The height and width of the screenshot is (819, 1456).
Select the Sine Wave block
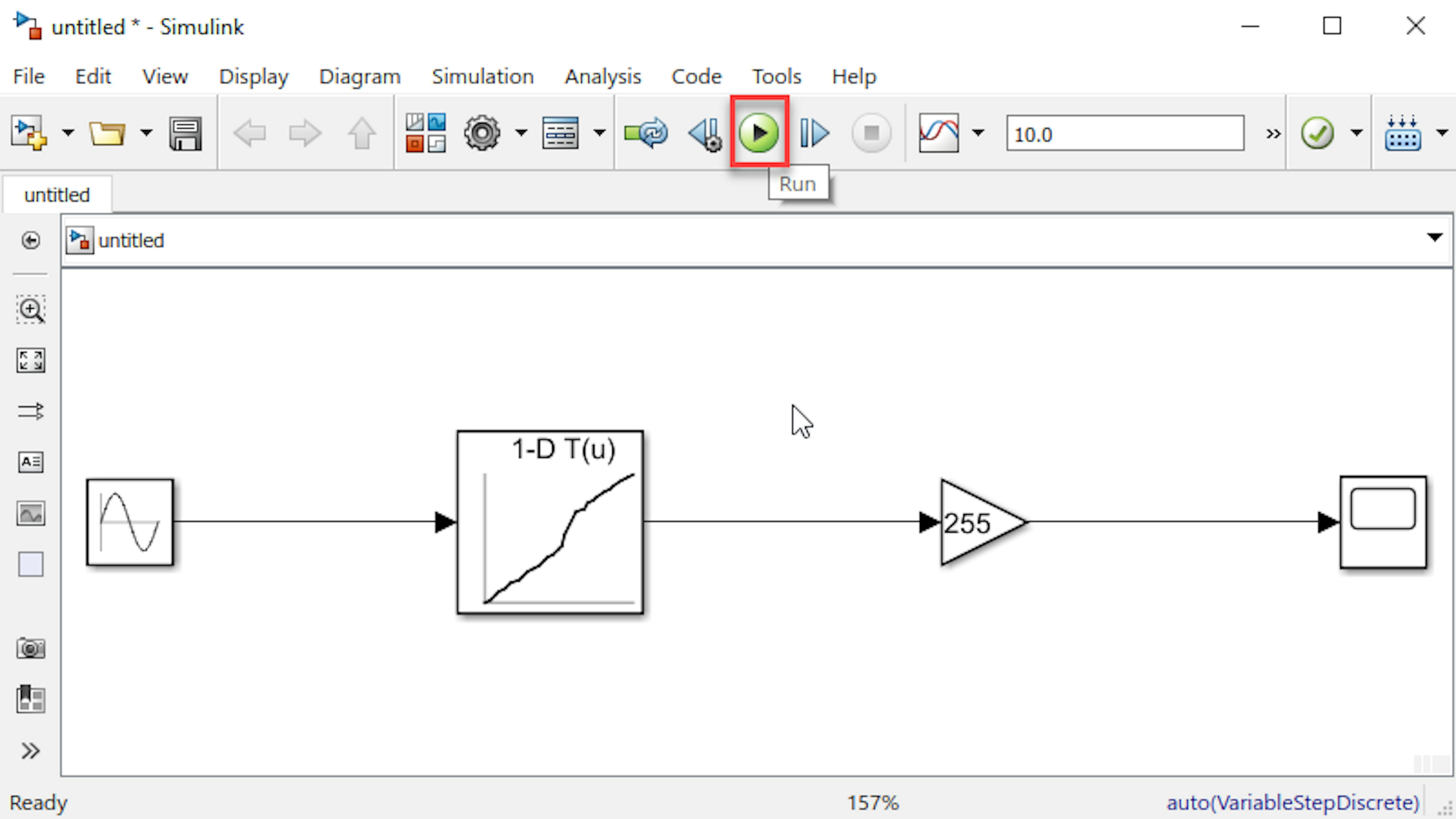coord(130,522)
